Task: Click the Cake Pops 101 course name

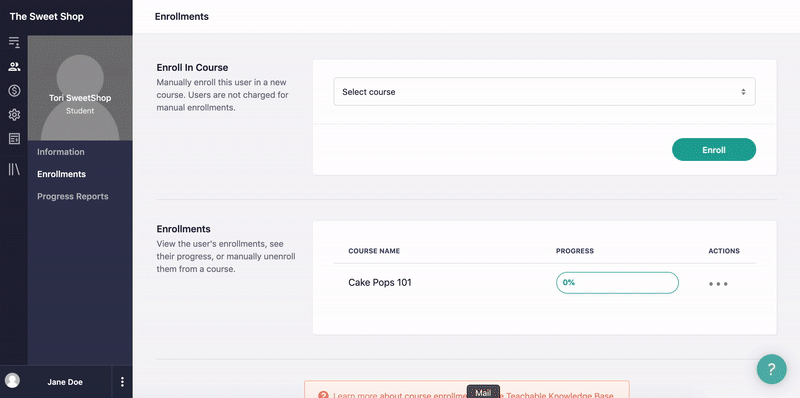Action: pos(380,283)
